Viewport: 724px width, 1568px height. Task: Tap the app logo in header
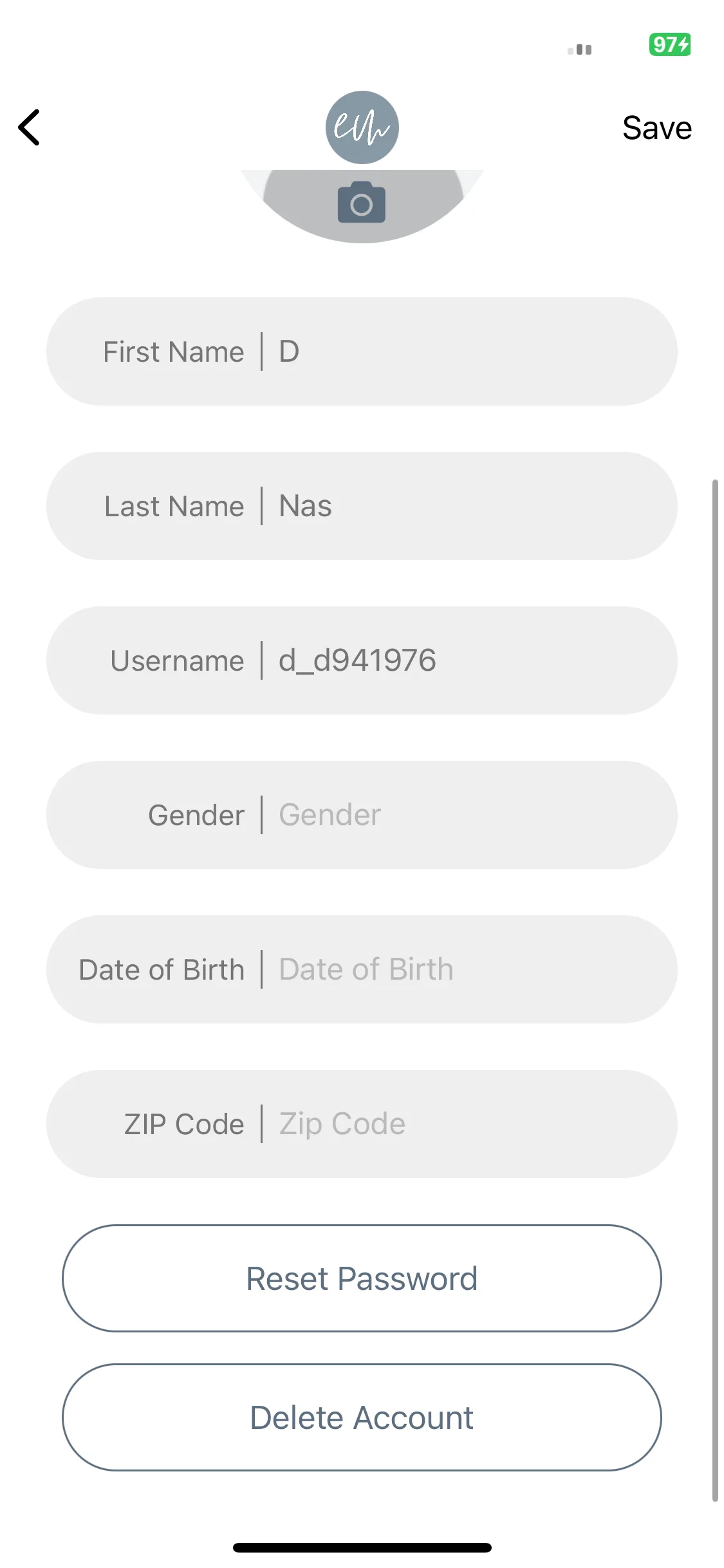[x=362, y=127]
